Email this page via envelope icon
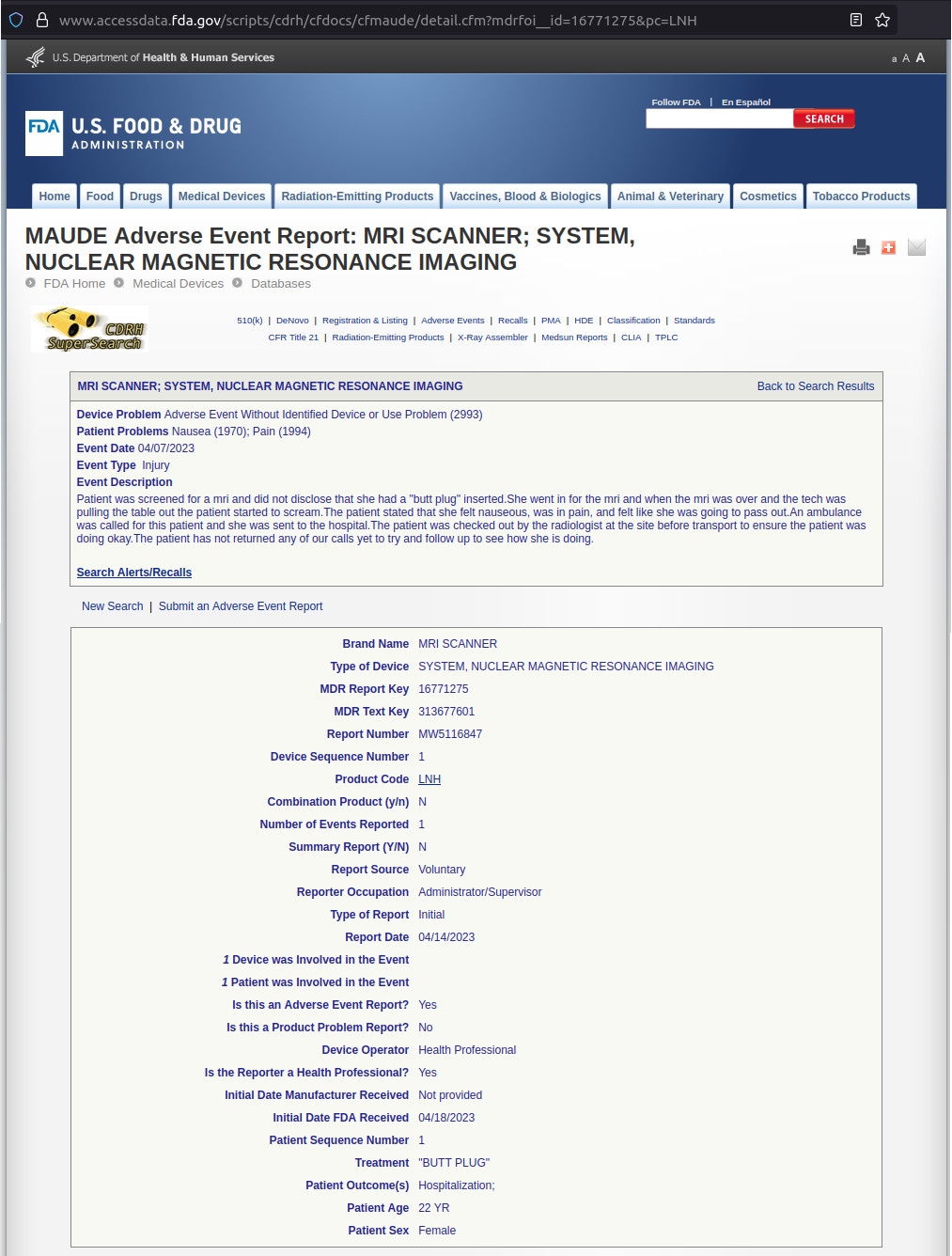Image resolution: width=952 pixels, height=1256 pixels. coord(917,247)
